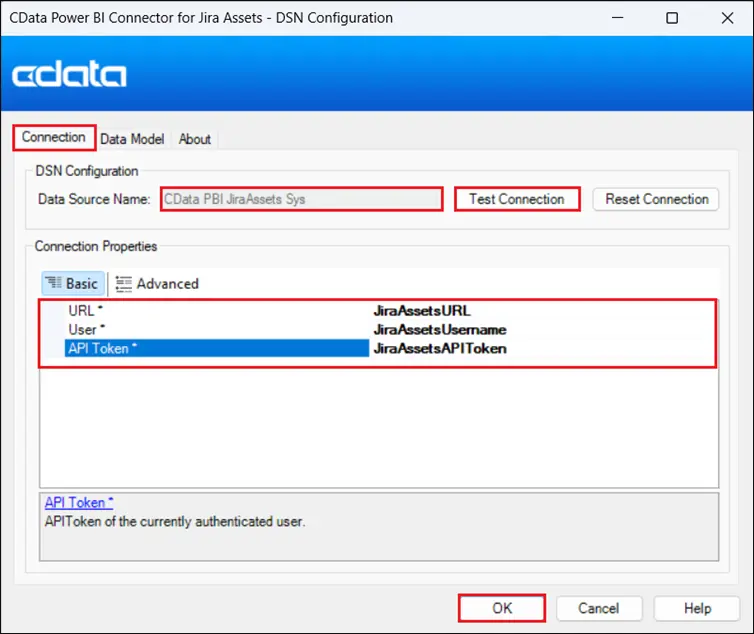
Task: Click the Data Source Name field
Action: [x=301, y=199]
